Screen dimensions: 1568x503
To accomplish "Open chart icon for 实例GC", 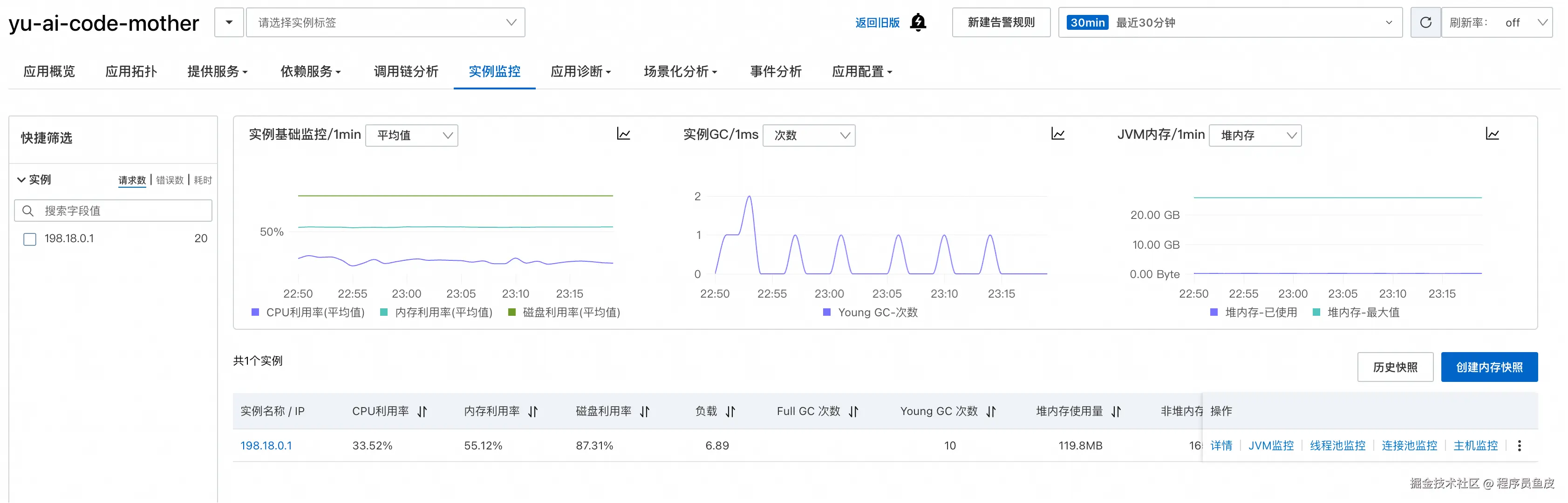I will tap(1057, 134).
